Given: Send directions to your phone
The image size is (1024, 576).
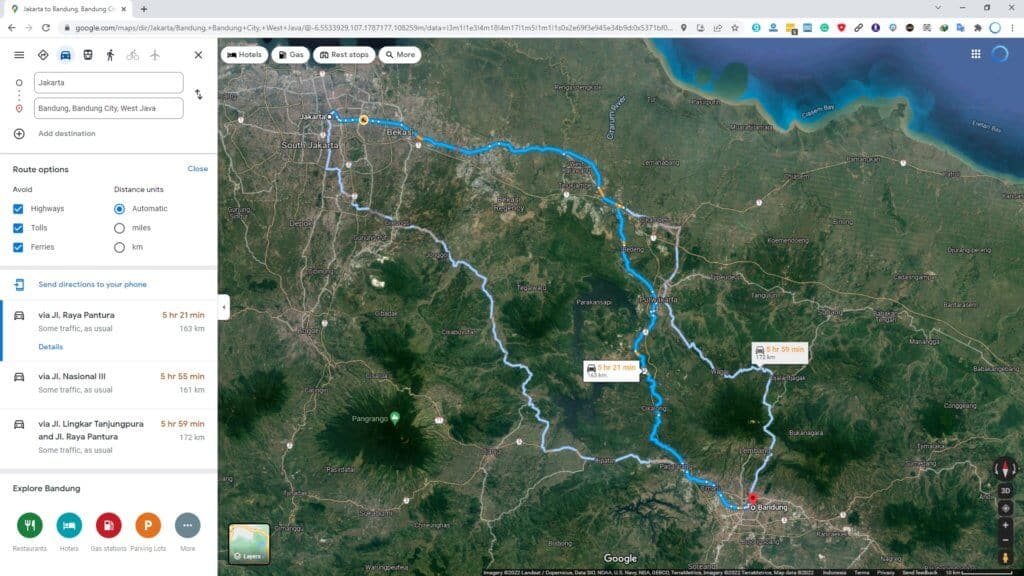Looking at the screenshot, I should click(x=92, y=285).
